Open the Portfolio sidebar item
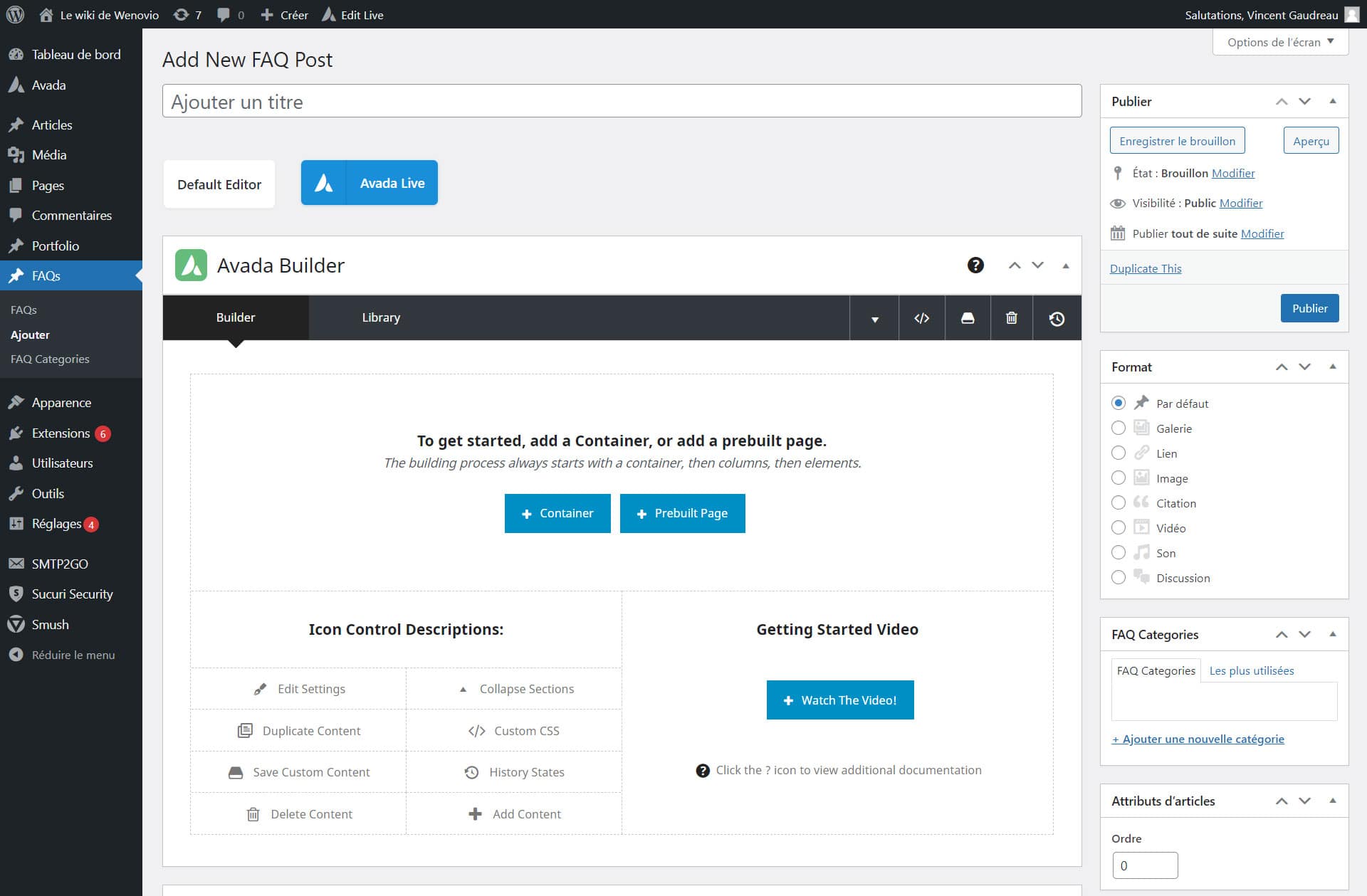Screen dimensions: 1367x896 [71, 246]
